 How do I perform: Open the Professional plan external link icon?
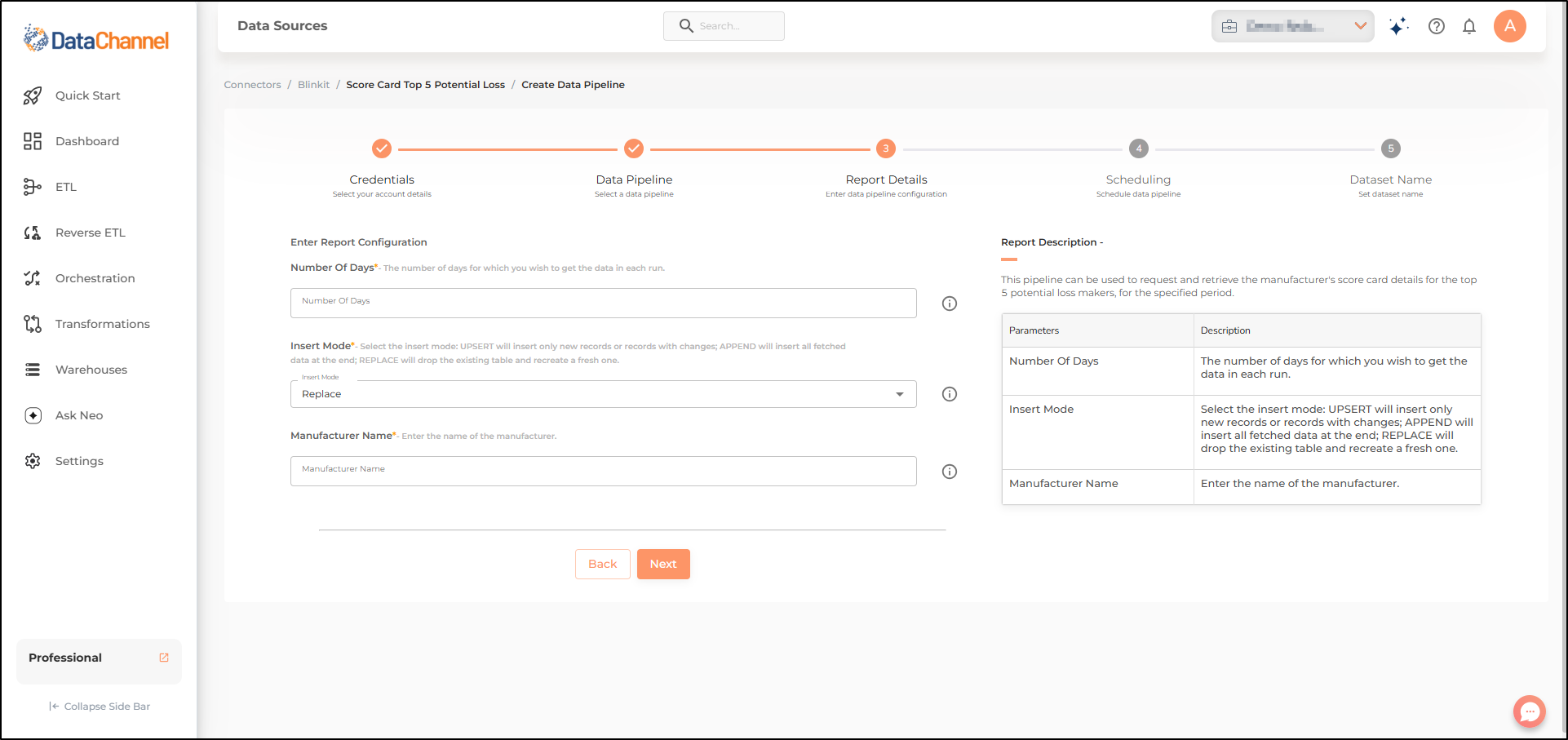tap(164, 658)
